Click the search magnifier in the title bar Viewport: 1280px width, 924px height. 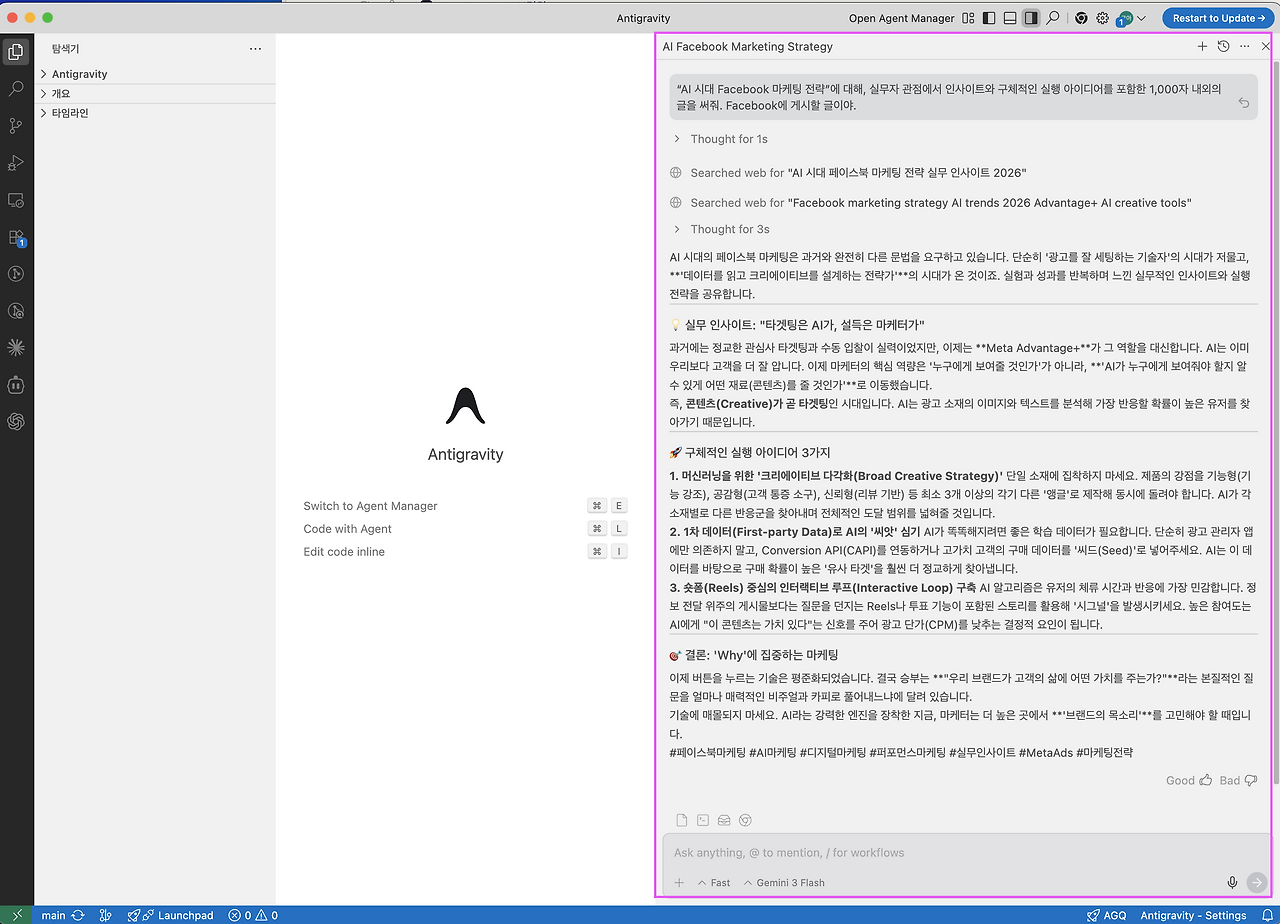click(1053, 18)
